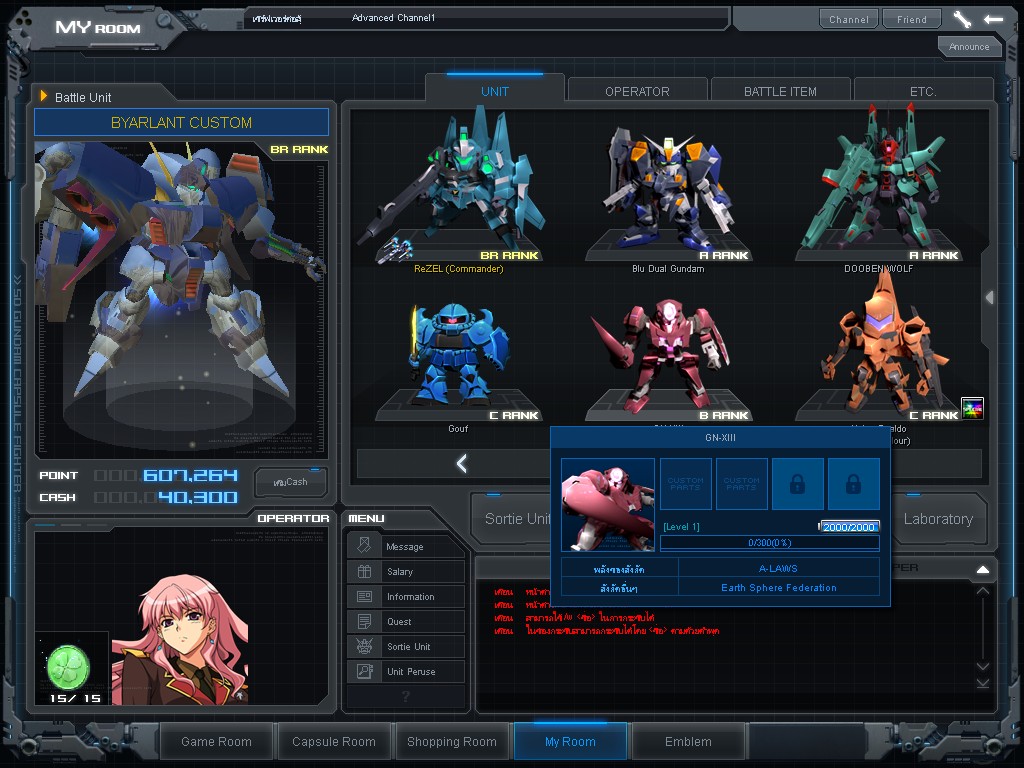Image resolution: width=1024 pixels, height=768 pixels.
Task: Go to the previous unit page arrow
Action: 462,464
